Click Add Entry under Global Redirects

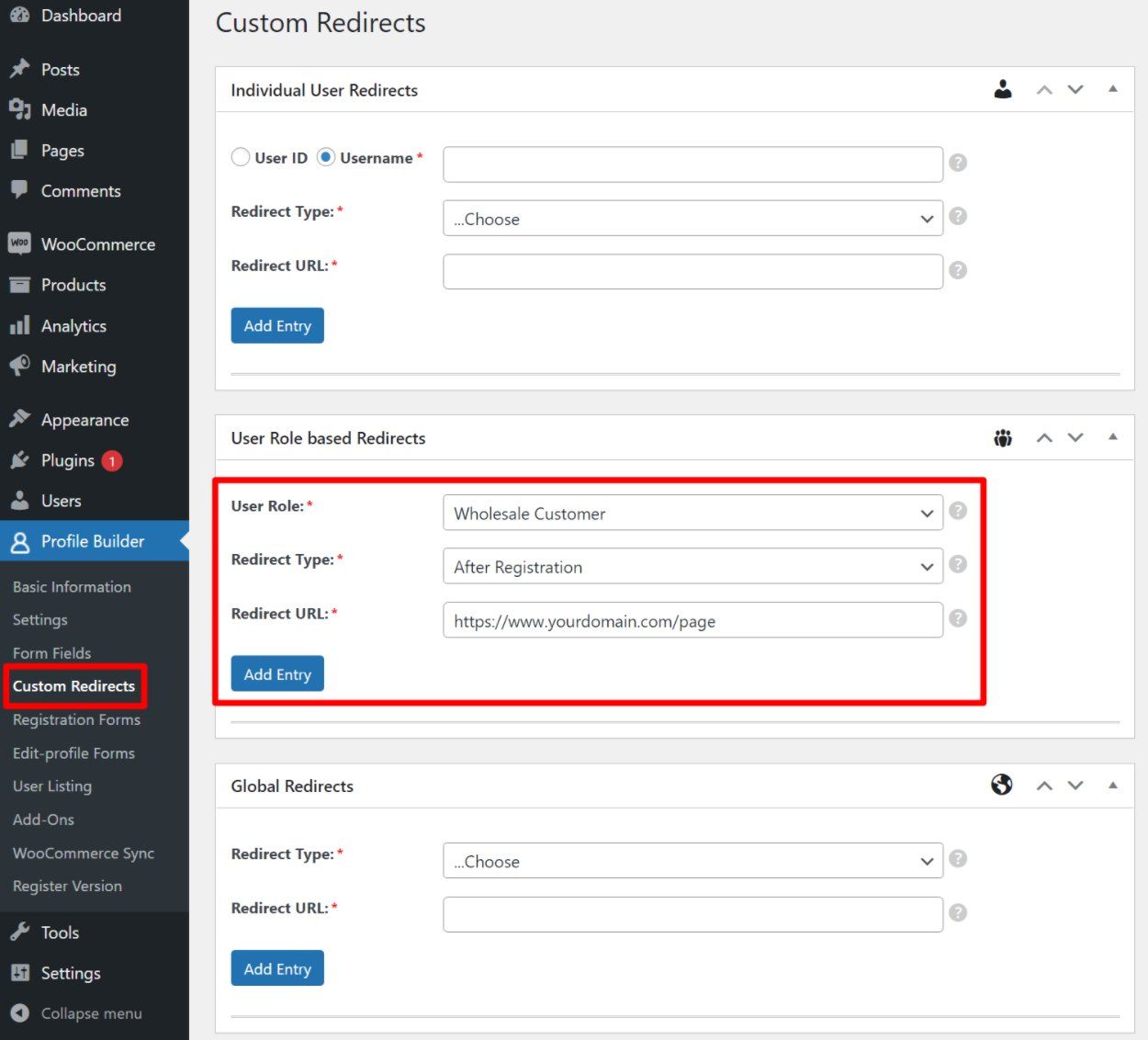click(x=277, y=968)
